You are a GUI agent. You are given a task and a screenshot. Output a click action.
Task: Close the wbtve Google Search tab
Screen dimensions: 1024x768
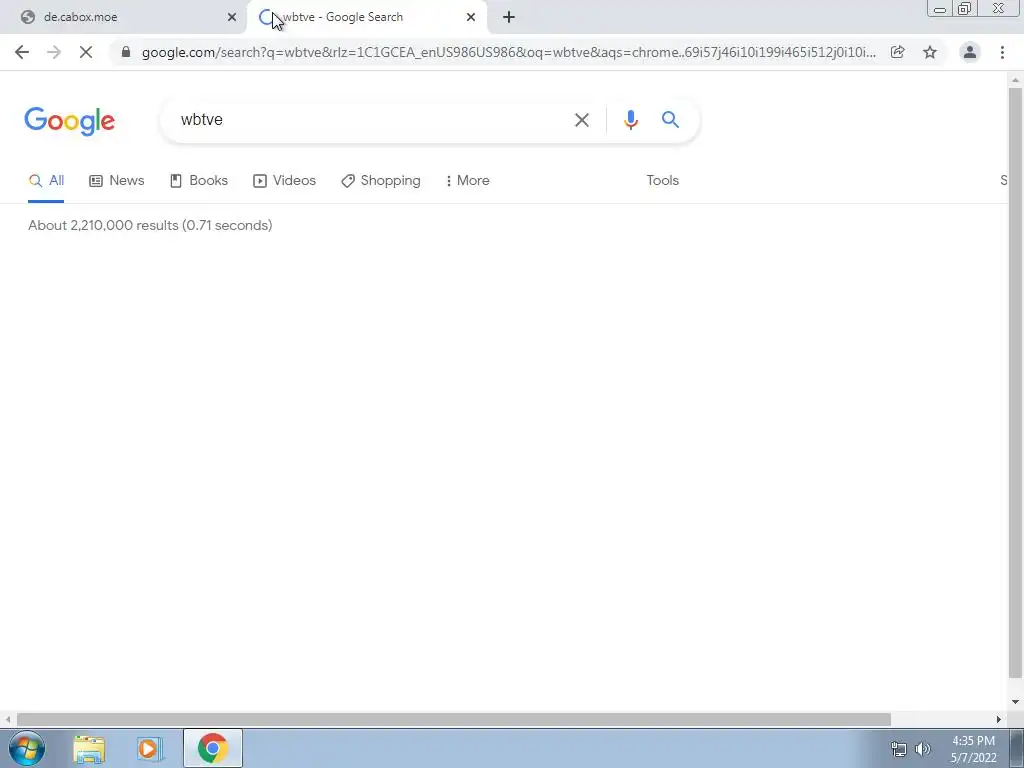coord(471,17)
